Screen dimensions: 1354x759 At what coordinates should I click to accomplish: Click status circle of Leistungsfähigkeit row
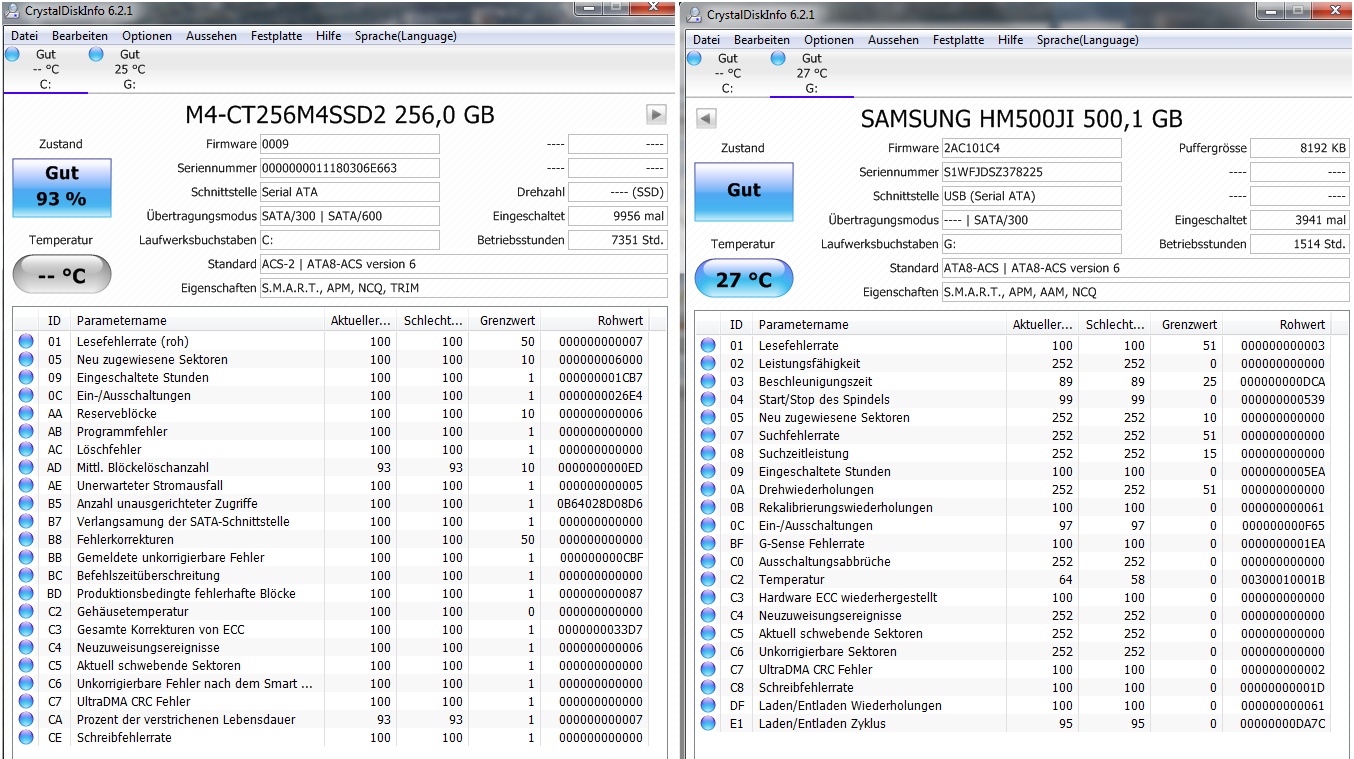click(708, 364)
